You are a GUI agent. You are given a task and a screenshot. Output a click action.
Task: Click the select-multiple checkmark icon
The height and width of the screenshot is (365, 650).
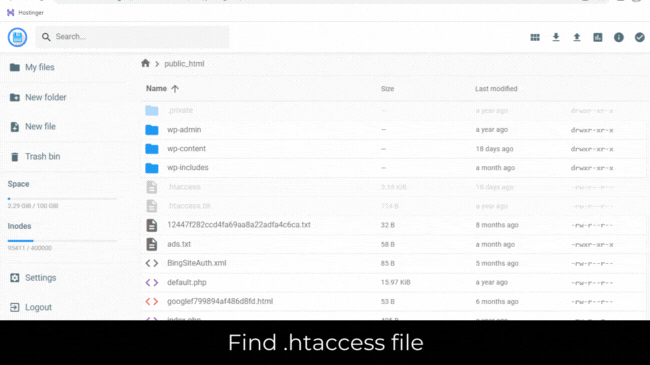640,37
